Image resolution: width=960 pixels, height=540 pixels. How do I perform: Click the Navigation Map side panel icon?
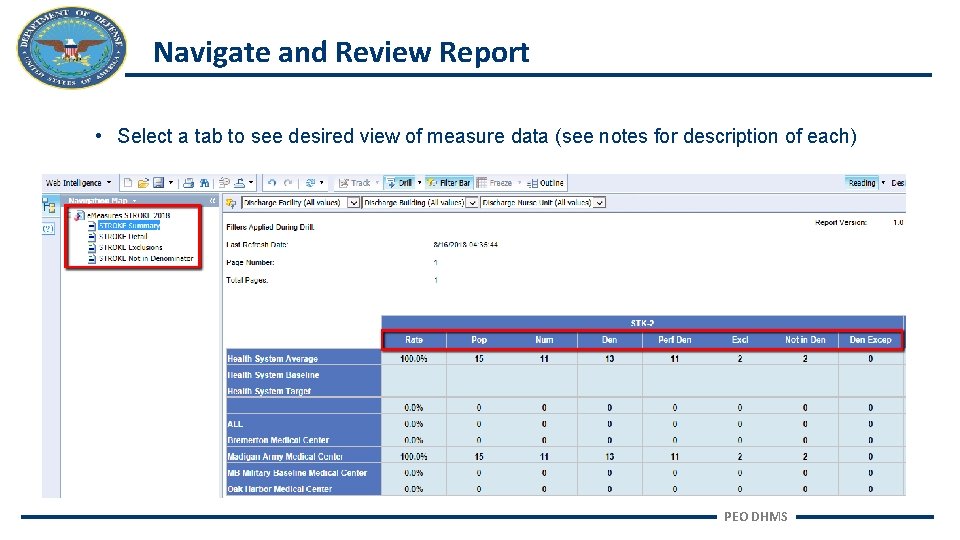(x=49, y=205)
